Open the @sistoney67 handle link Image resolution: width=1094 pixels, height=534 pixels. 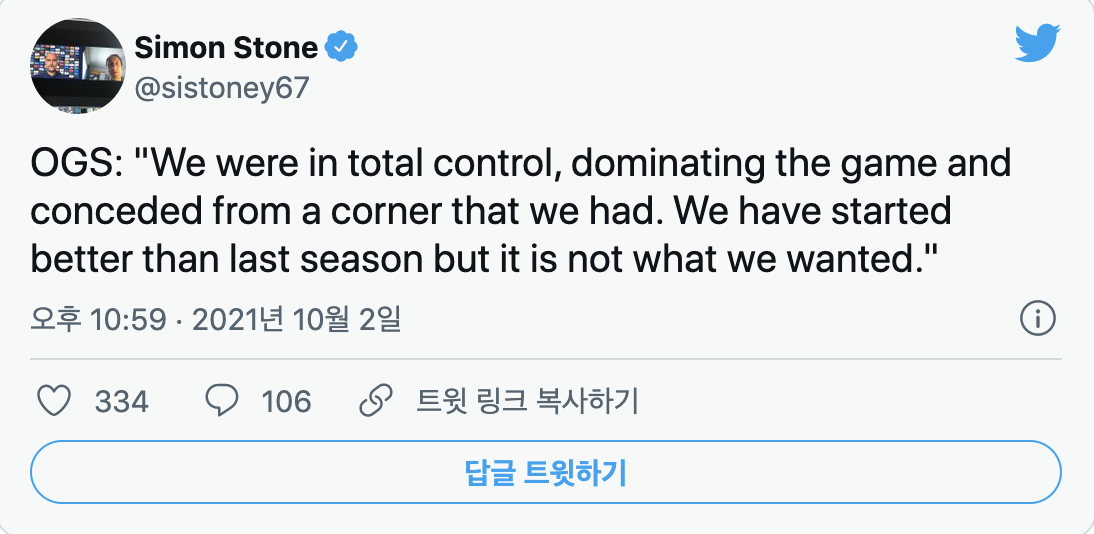coord(222,88)
